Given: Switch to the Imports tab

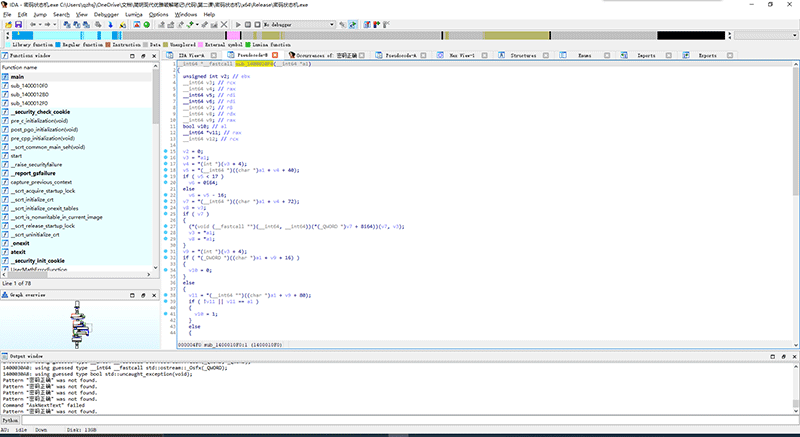Looking at the screenshot, I should point(646,56).
